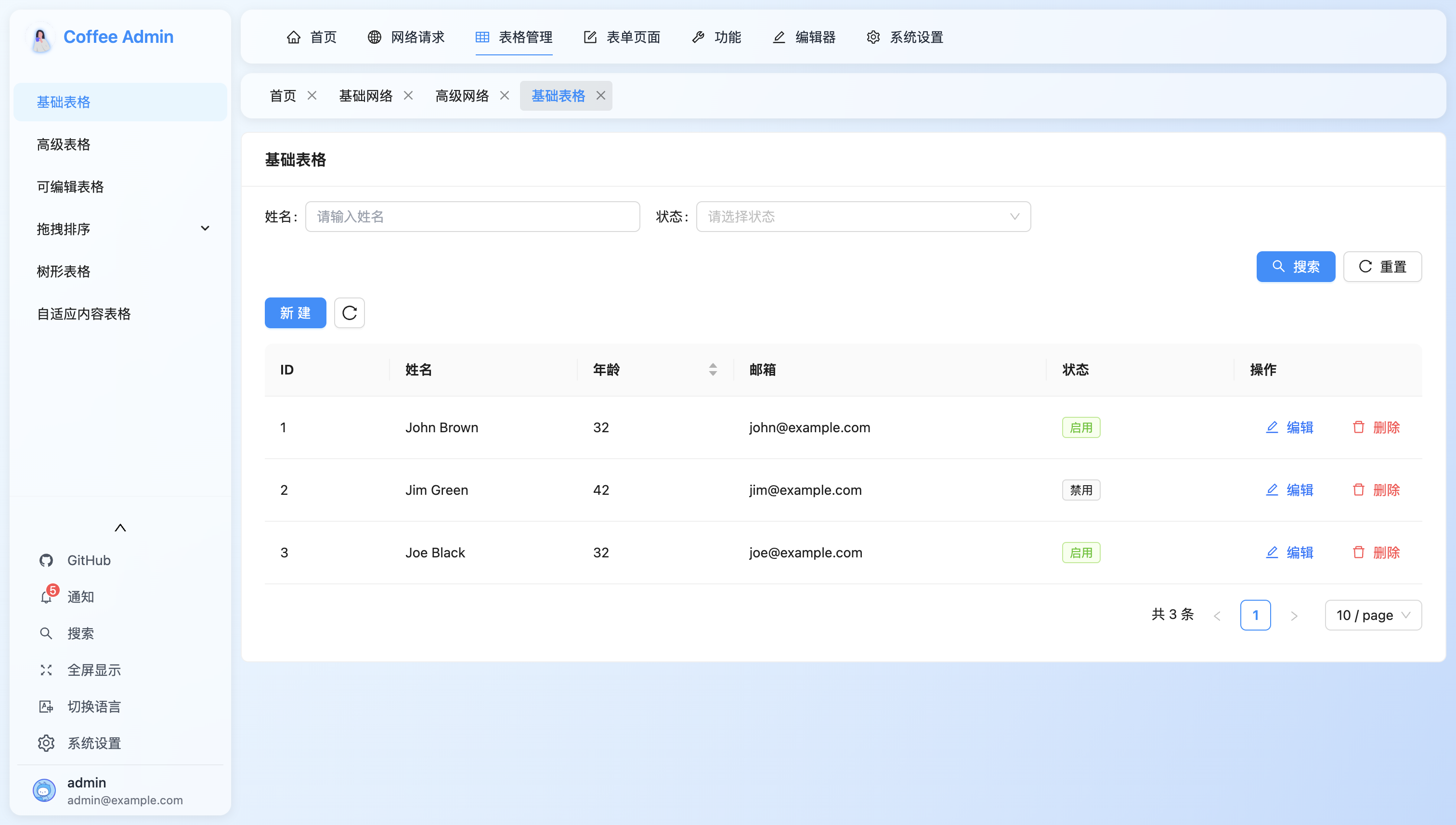The image size is (1456, 825).
Task: Switch to the 高级网络 tab
Action: click(462, 96)
